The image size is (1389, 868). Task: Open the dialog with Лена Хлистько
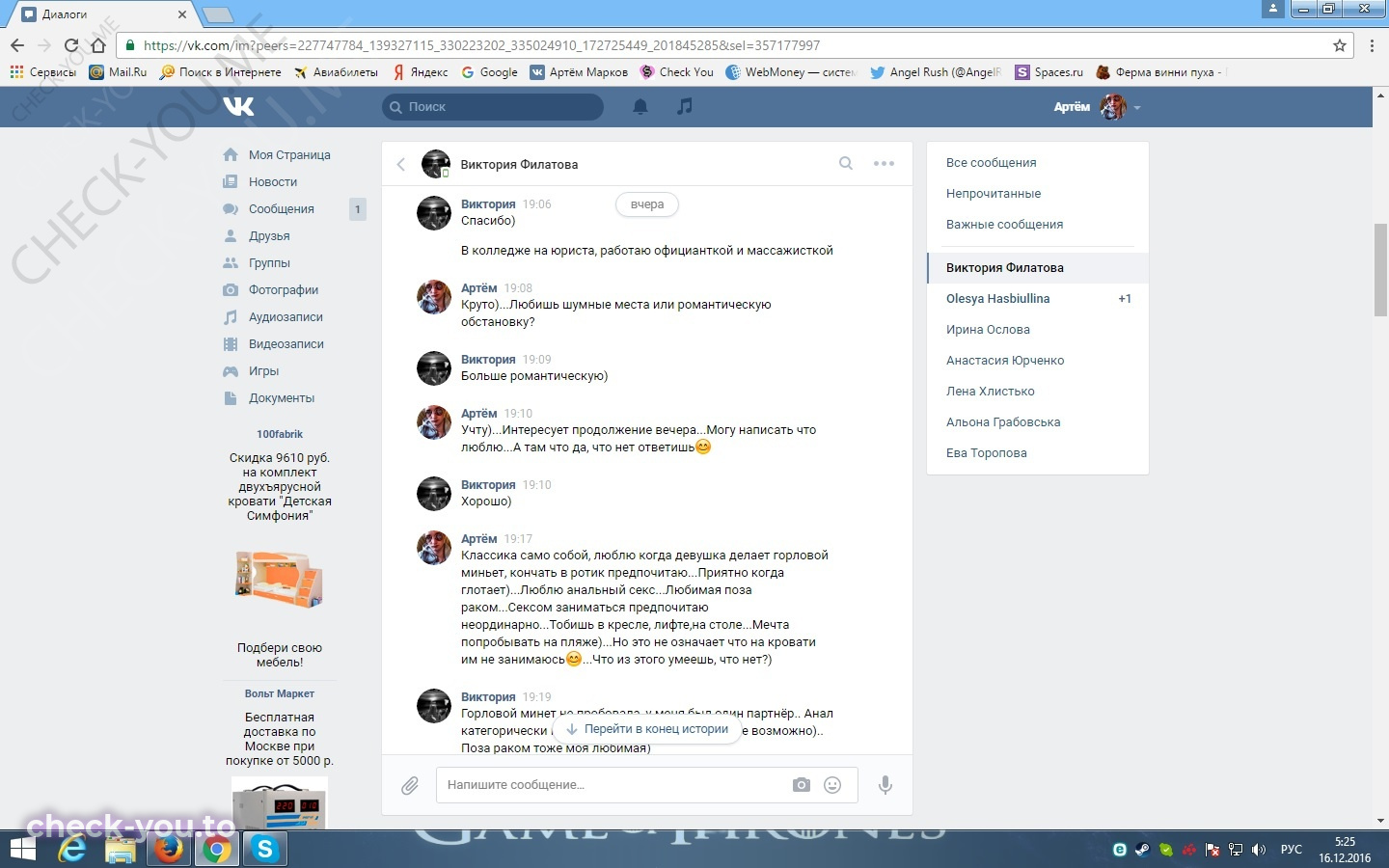[1038, 391]
